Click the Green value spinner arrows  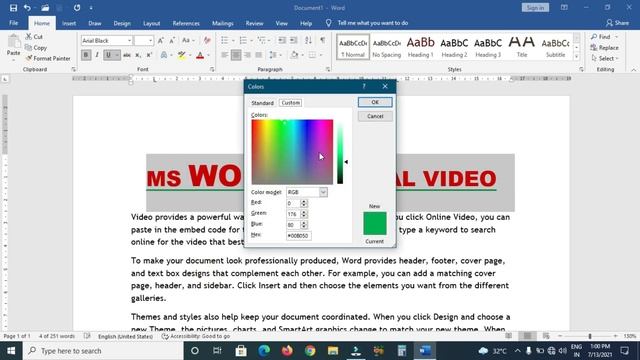(x=303, y=214)
